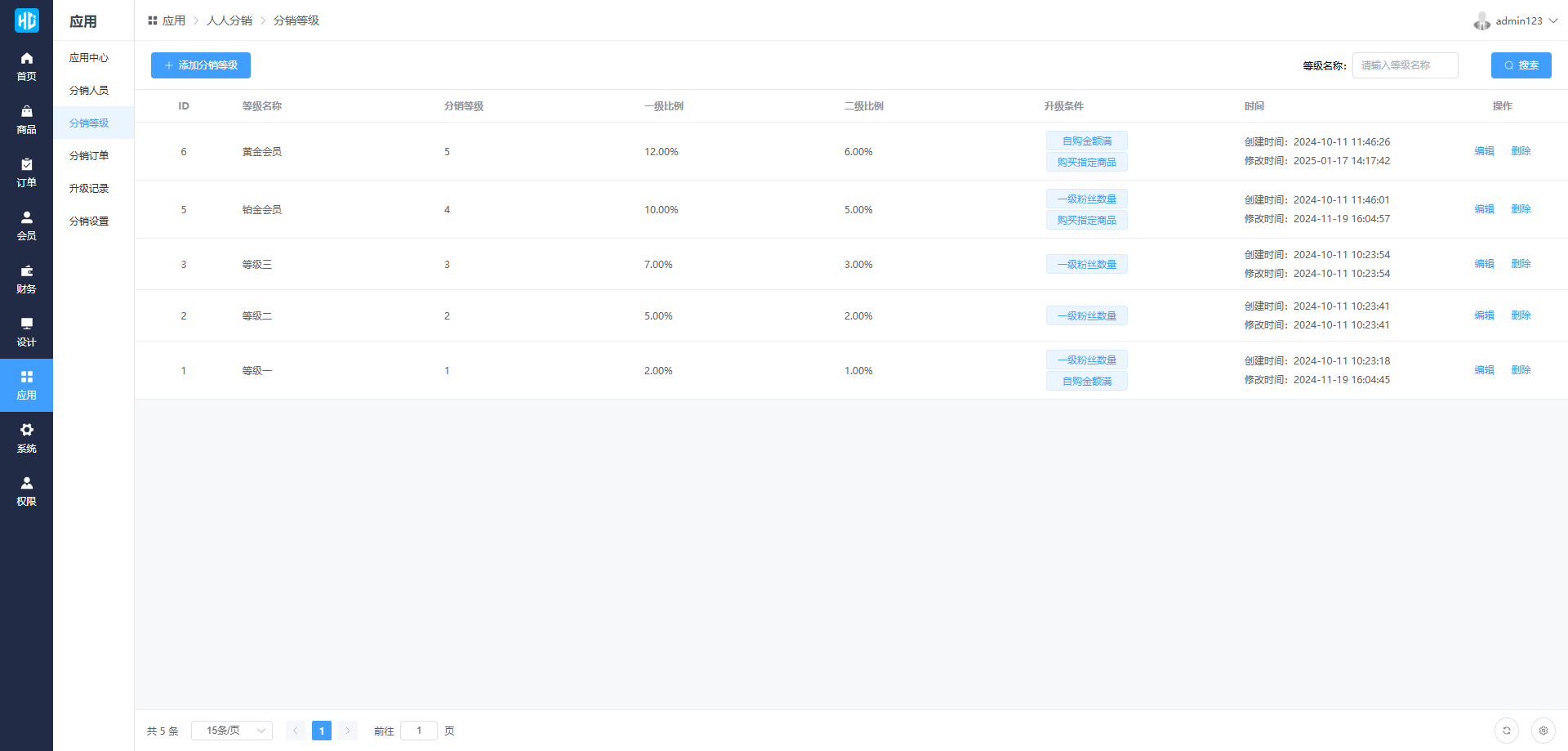Click the refresh icon at bottom right
This screenshot has height=751, width=1568.
(x=1506, y=731)
